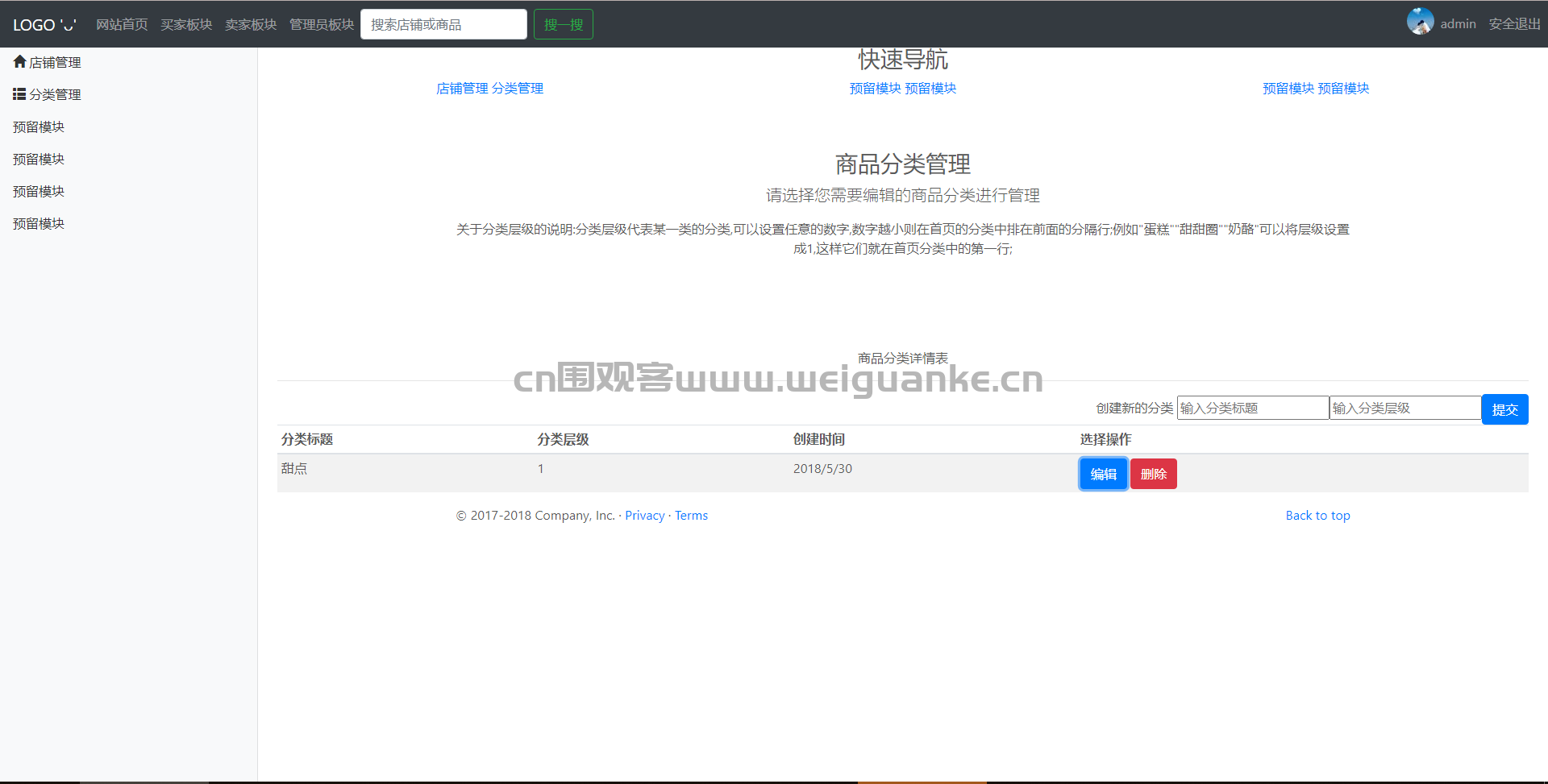Select 管理员板块 in the top navigation
1548x784 pixels.
(x=322, y=25)
